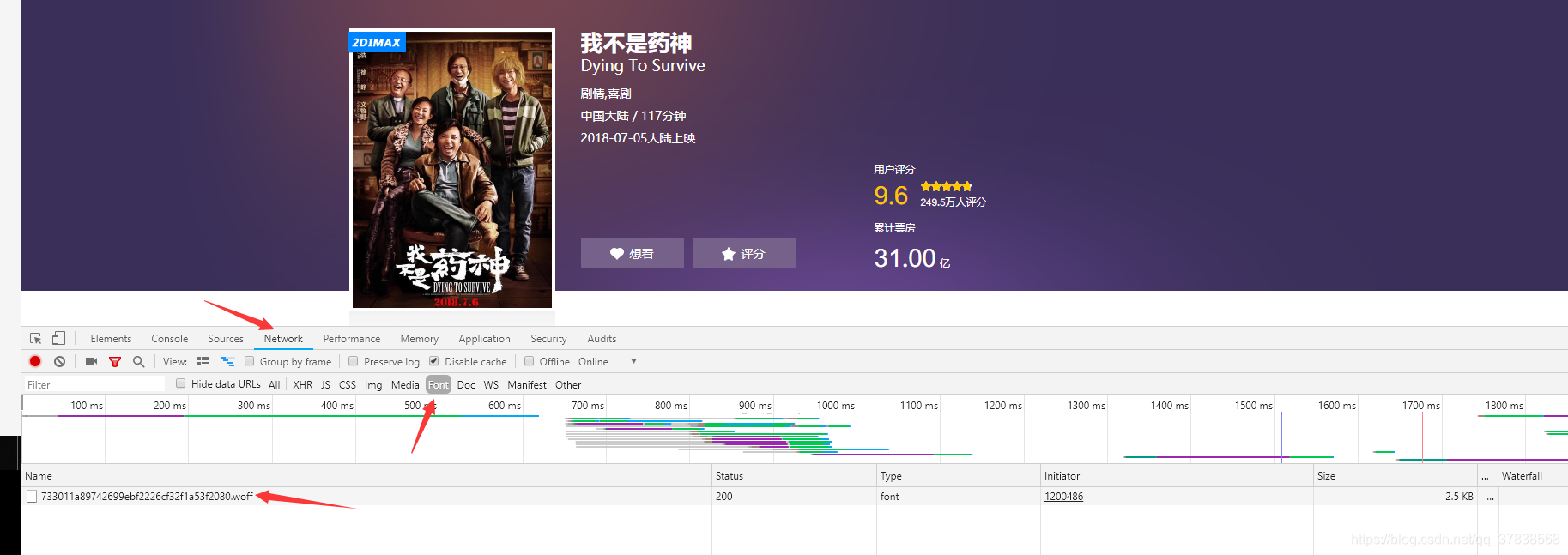Toggle the waterfall overview view icon
Image resolution: width=1568 pixels, height=555 pixels.
227,361
